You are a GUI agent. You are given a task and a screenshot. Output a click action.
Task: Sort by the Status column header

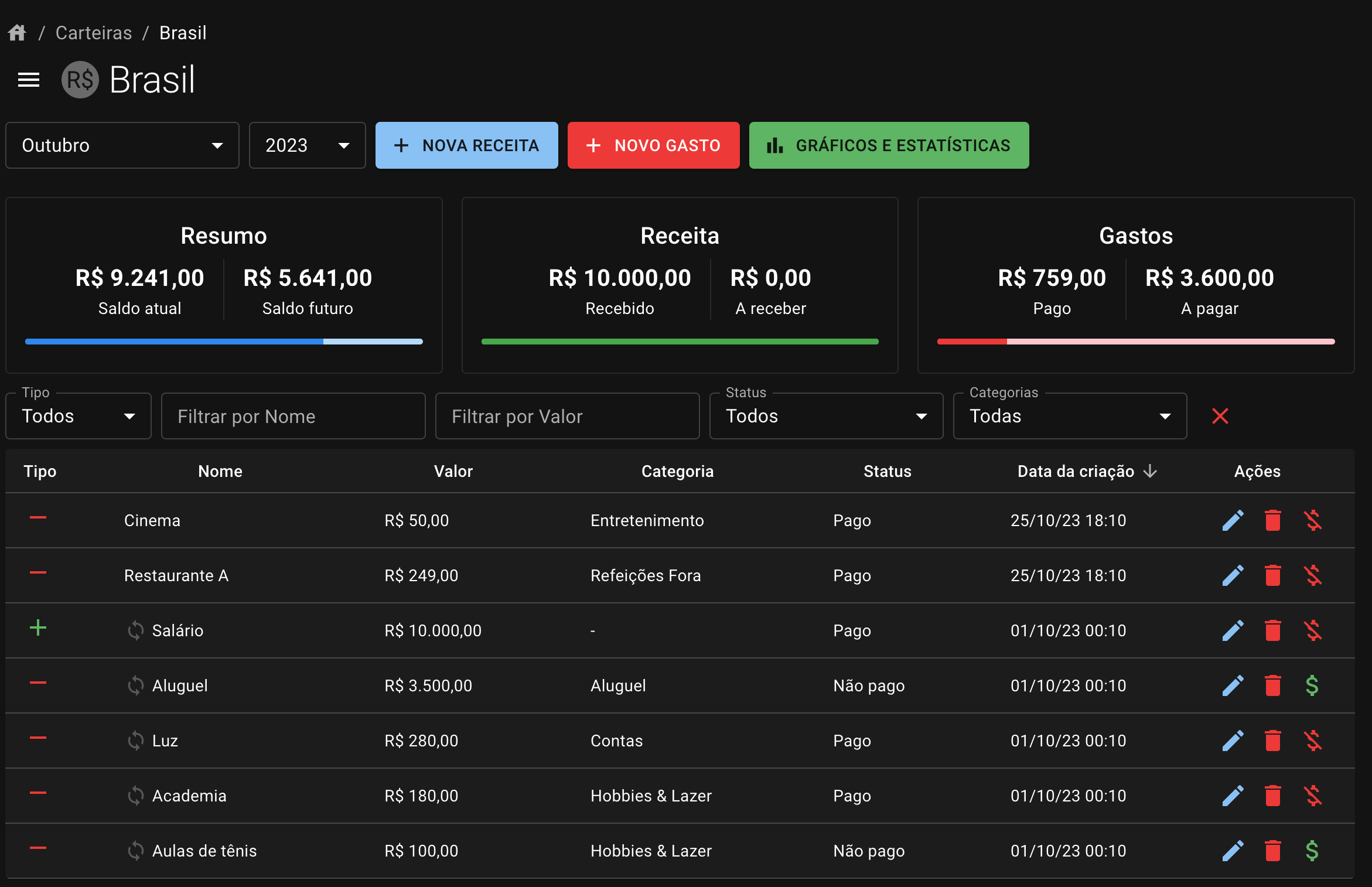(x=888, y=471)
